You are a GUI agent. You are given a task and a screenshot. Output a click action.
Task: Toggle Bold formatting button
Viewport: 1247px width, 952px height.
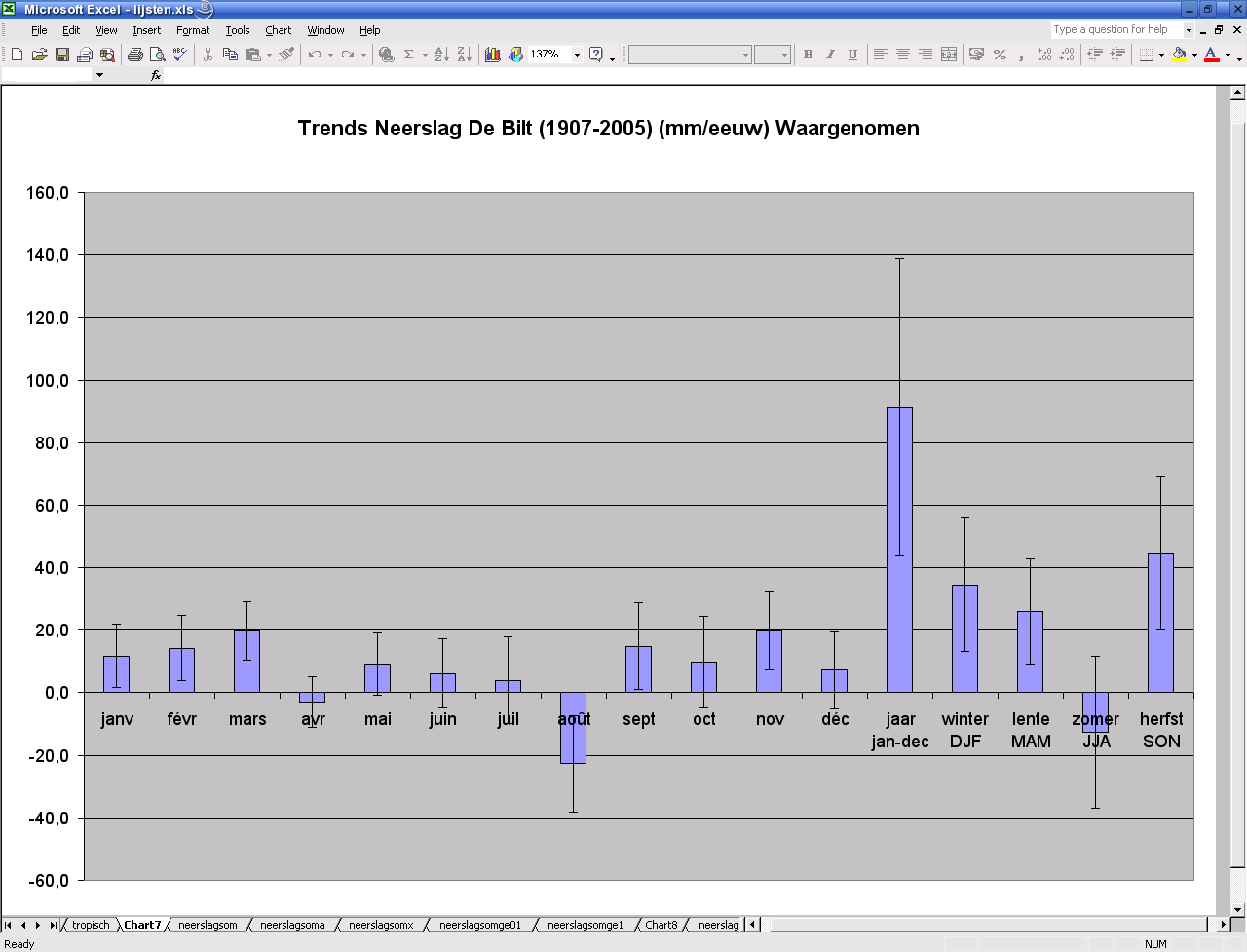click(x=808, y=55)
